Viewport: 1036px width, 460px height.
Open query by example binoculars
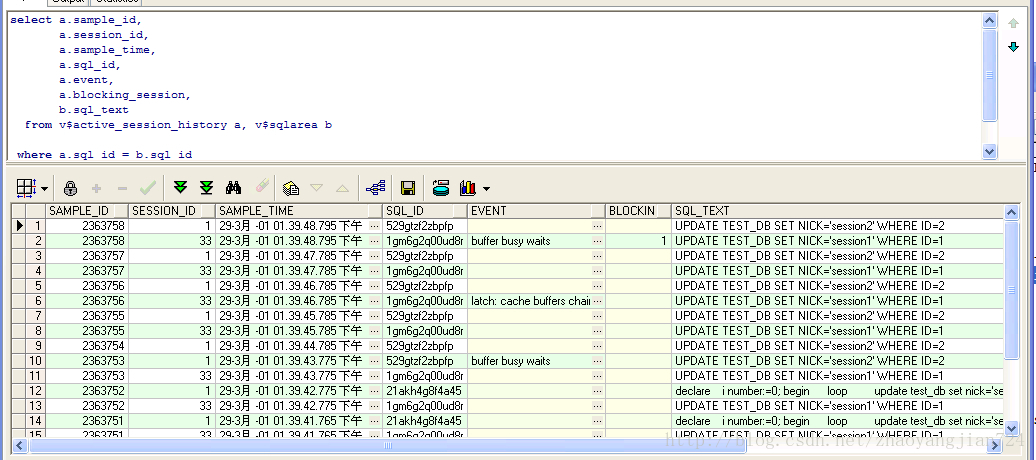point(233,188)
